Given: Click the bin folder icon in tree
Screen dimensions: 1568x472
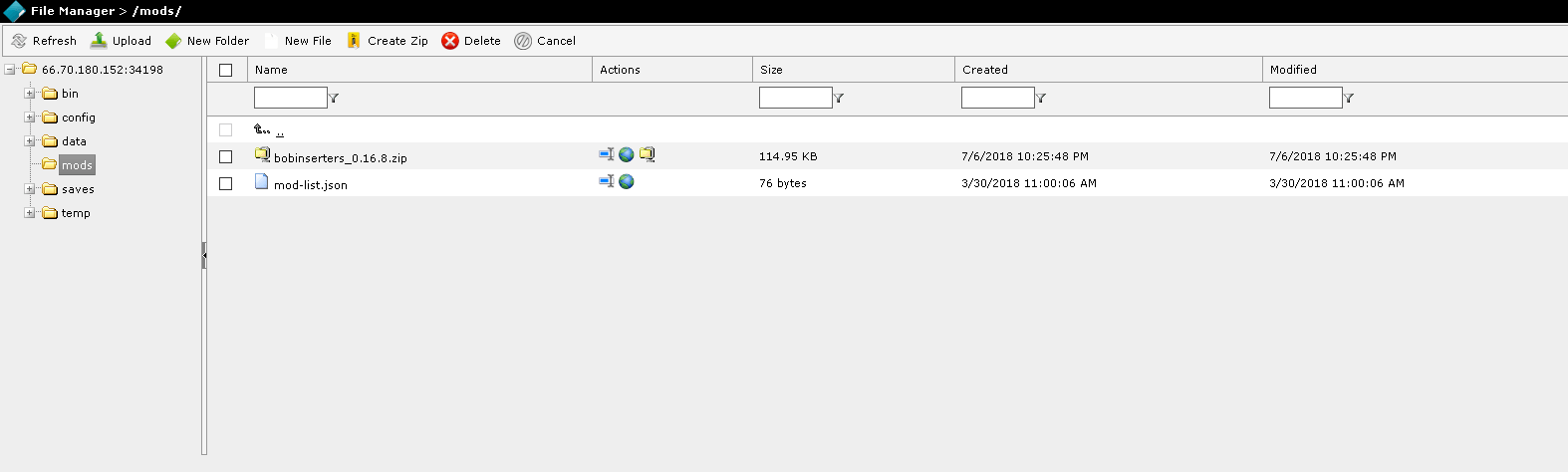Looking at the screenshot, I should tap(50, 94).
